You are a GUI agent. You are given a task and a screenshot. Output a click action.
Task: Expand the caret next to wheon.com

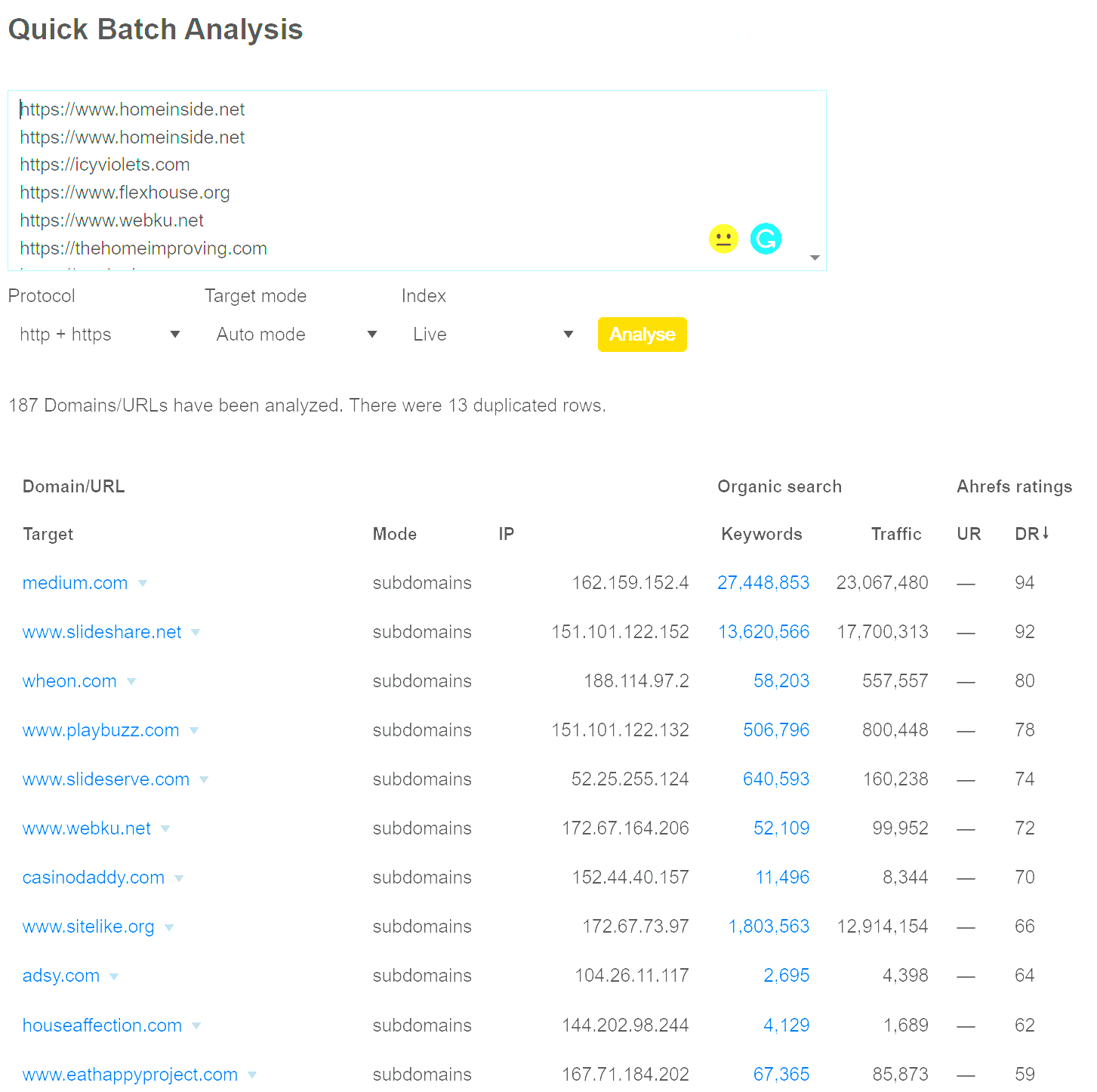pyautogui.click(x=131, y=681)
